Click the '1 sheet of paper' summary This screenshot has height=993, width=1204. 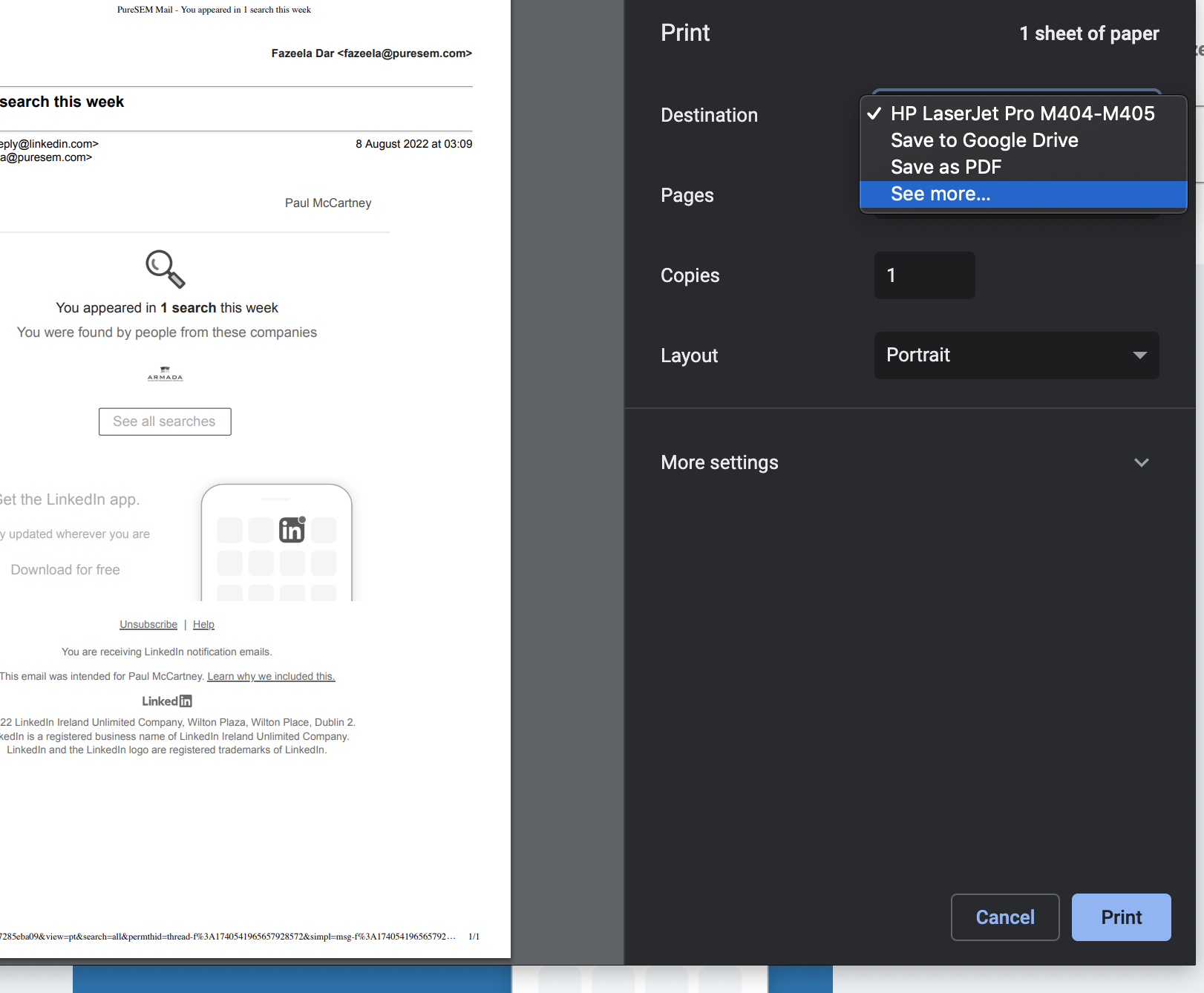coord(1089,33)
